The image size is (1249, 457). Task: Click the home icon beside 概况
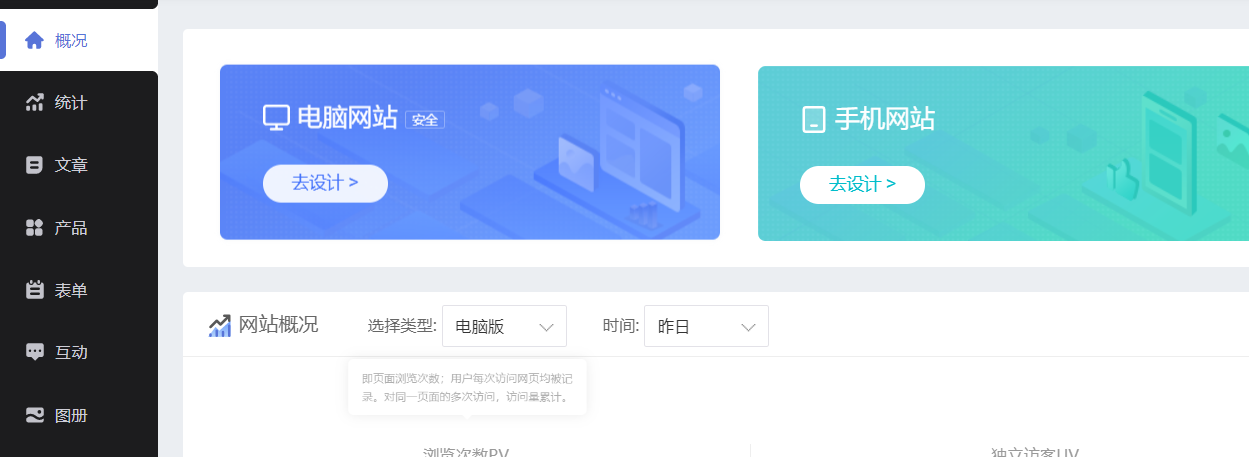click(35, 40)
